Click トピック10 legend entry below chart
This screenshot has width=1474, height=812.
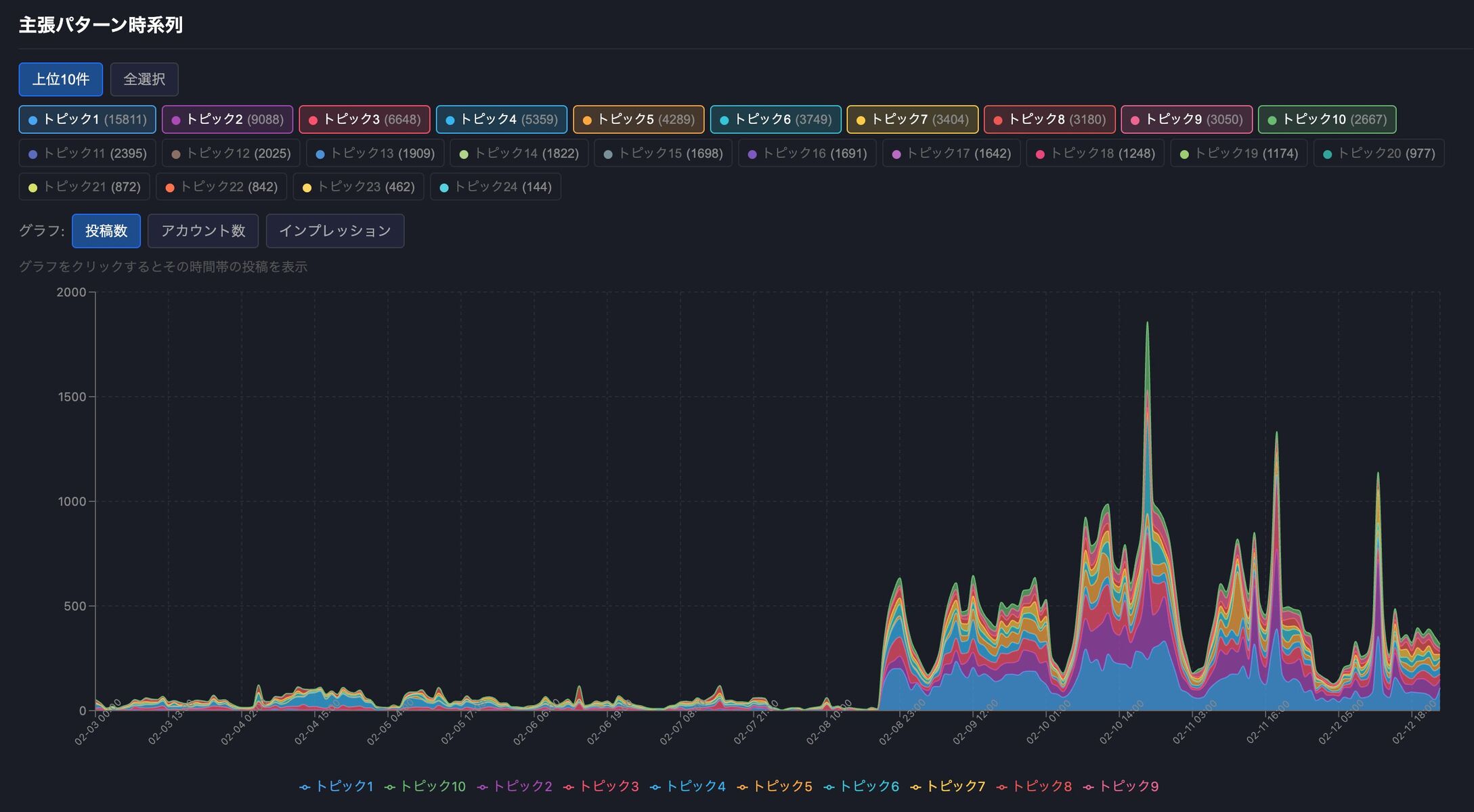(x=432, y=786)
